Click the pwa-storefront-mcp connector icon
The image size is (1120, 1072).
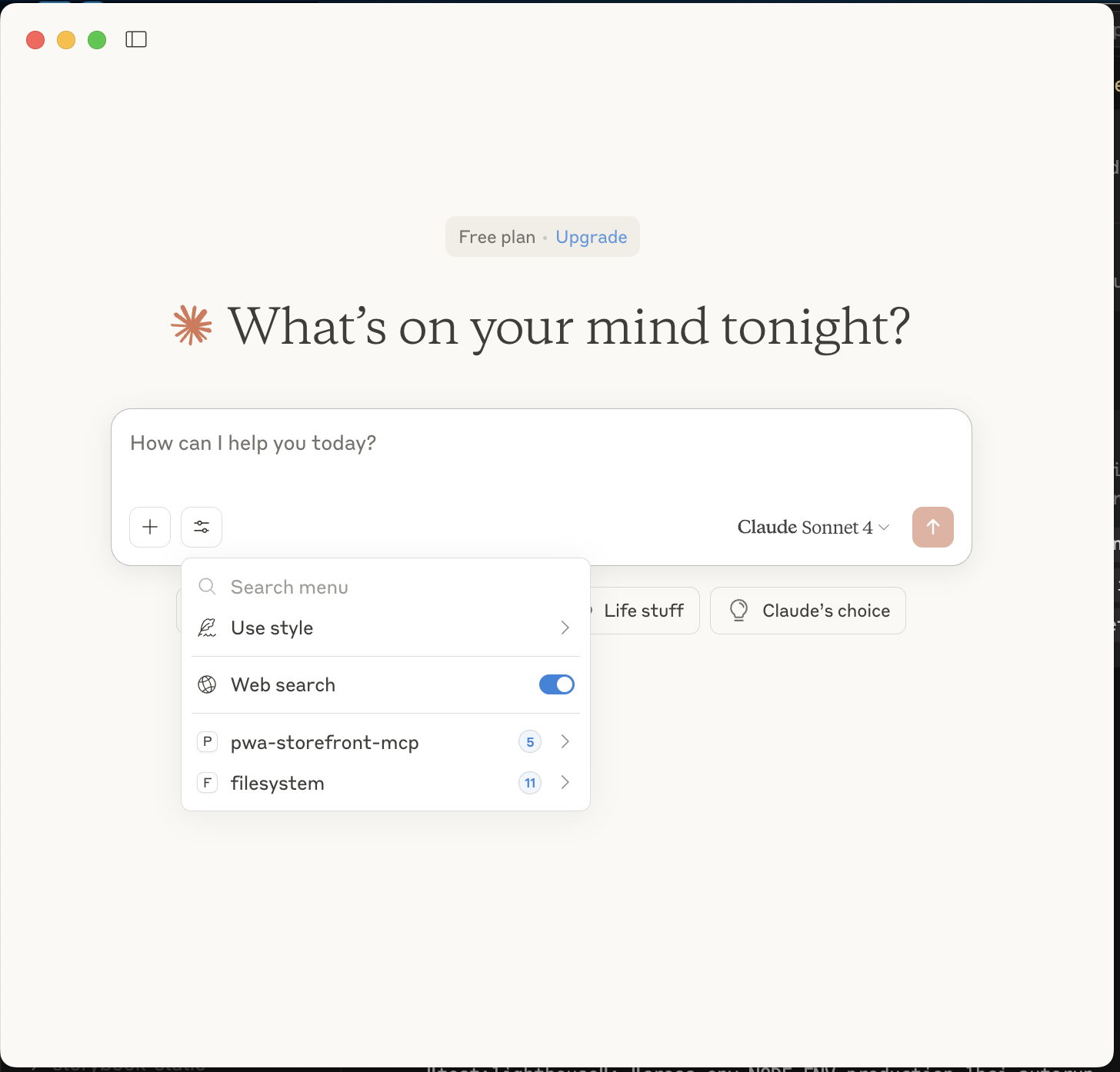click(x=207, y=741)
